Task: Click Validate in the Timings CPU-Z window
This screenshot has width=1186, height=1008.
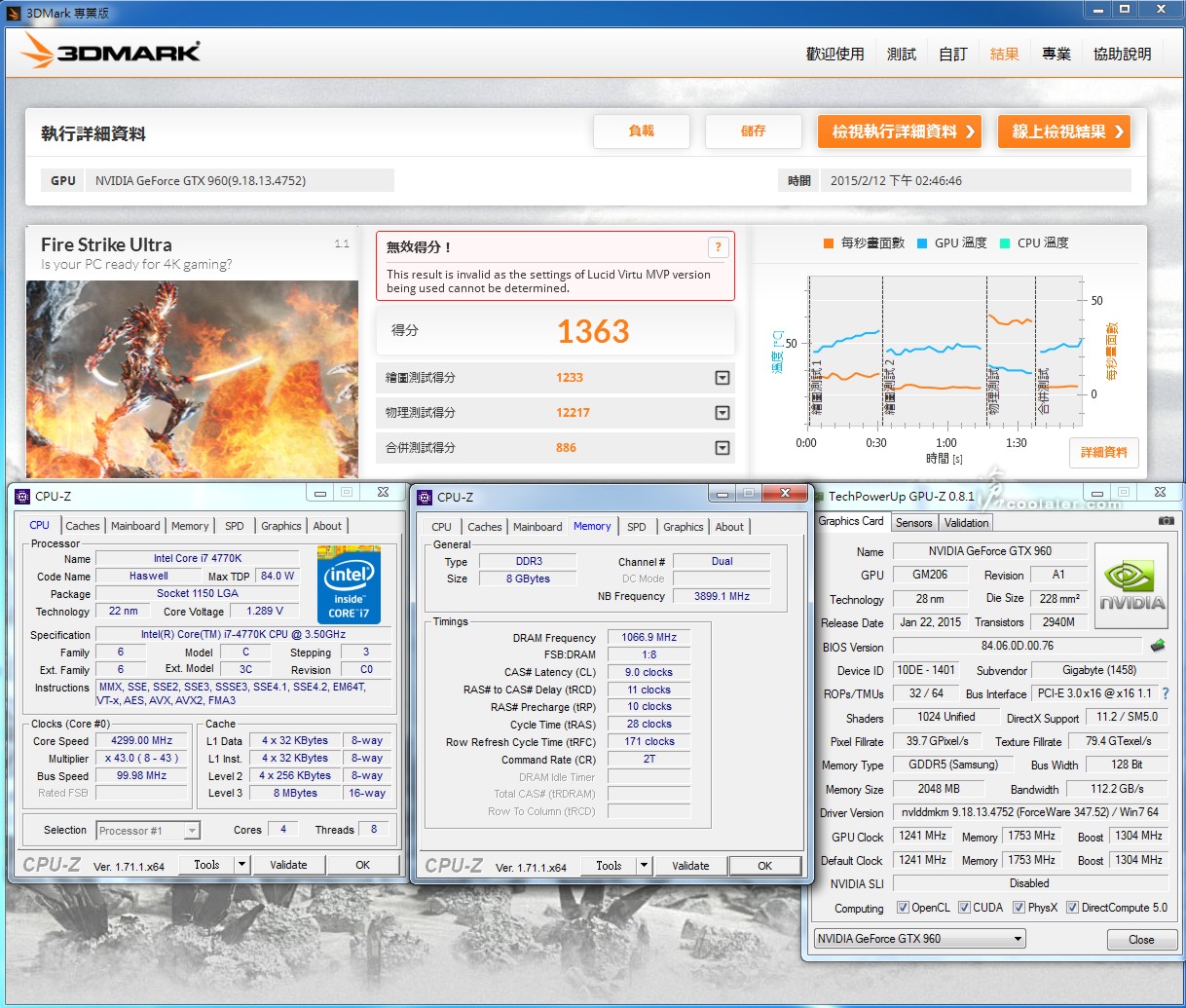Action: [690, 866]
